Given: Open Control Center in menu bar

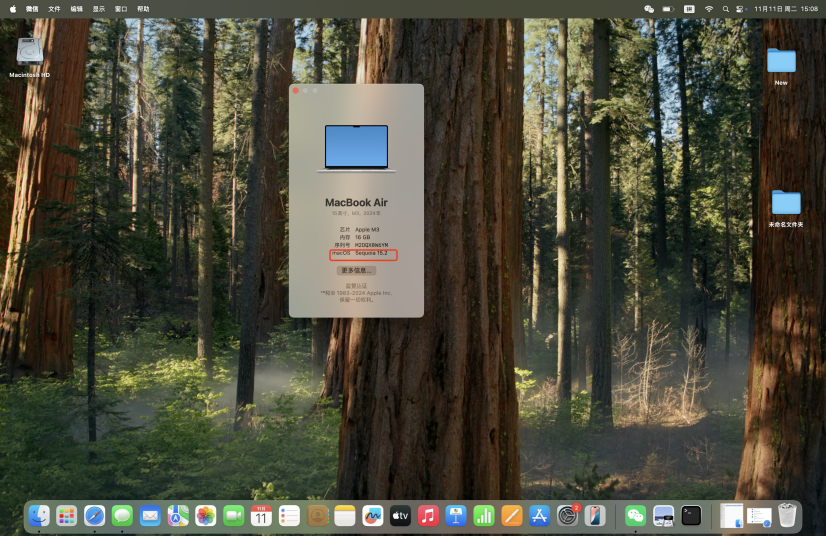Looking at the screenshot, I should [x=741, y=9].
